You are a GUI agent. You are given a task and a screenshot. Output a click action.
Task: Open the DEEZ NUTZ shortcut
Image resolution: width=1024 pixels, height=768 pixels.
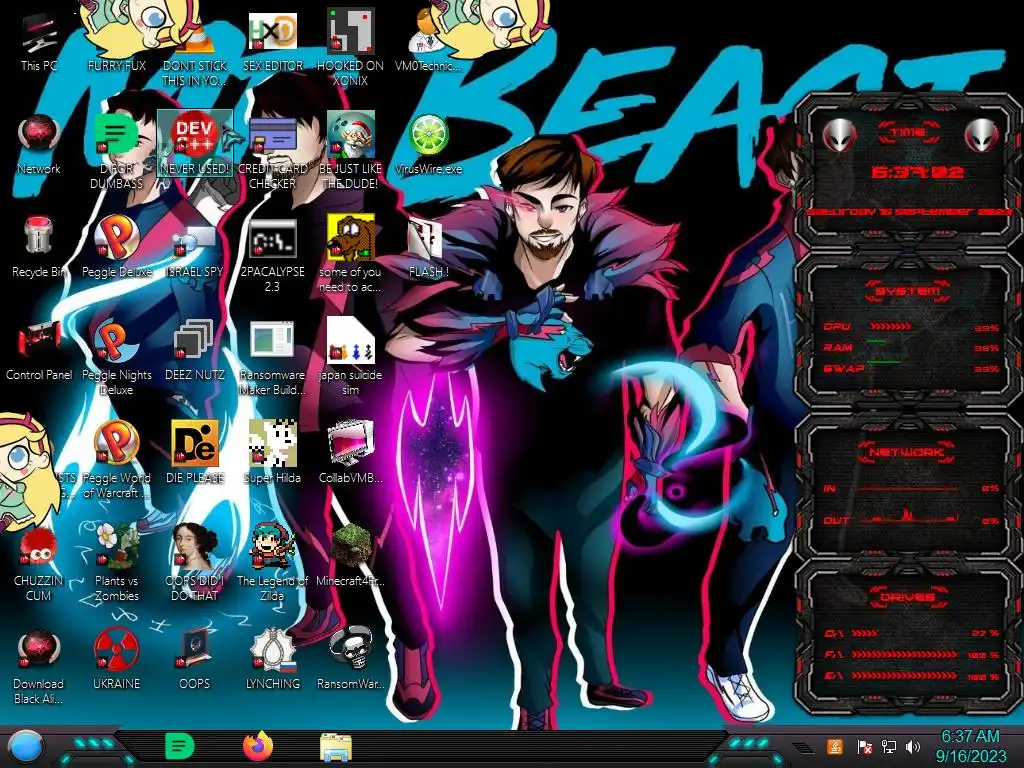pos(195,351)
